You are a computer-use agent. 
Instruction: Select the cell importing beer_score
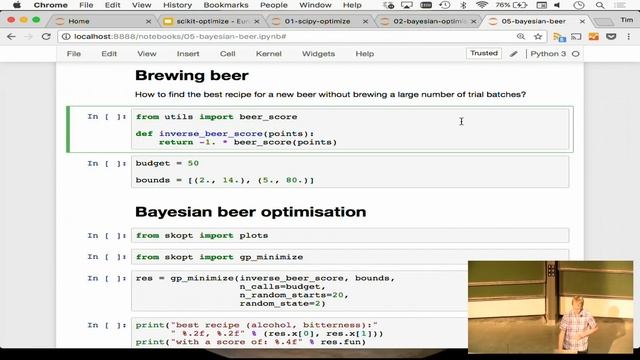[350, 129]
